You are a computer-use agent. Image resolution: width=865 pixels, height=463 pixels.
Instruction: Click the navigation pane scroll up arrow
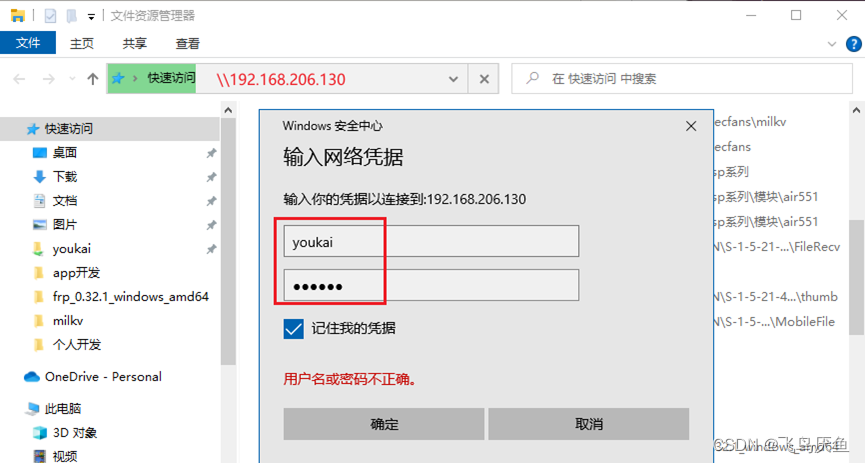(x=228, y=110)
